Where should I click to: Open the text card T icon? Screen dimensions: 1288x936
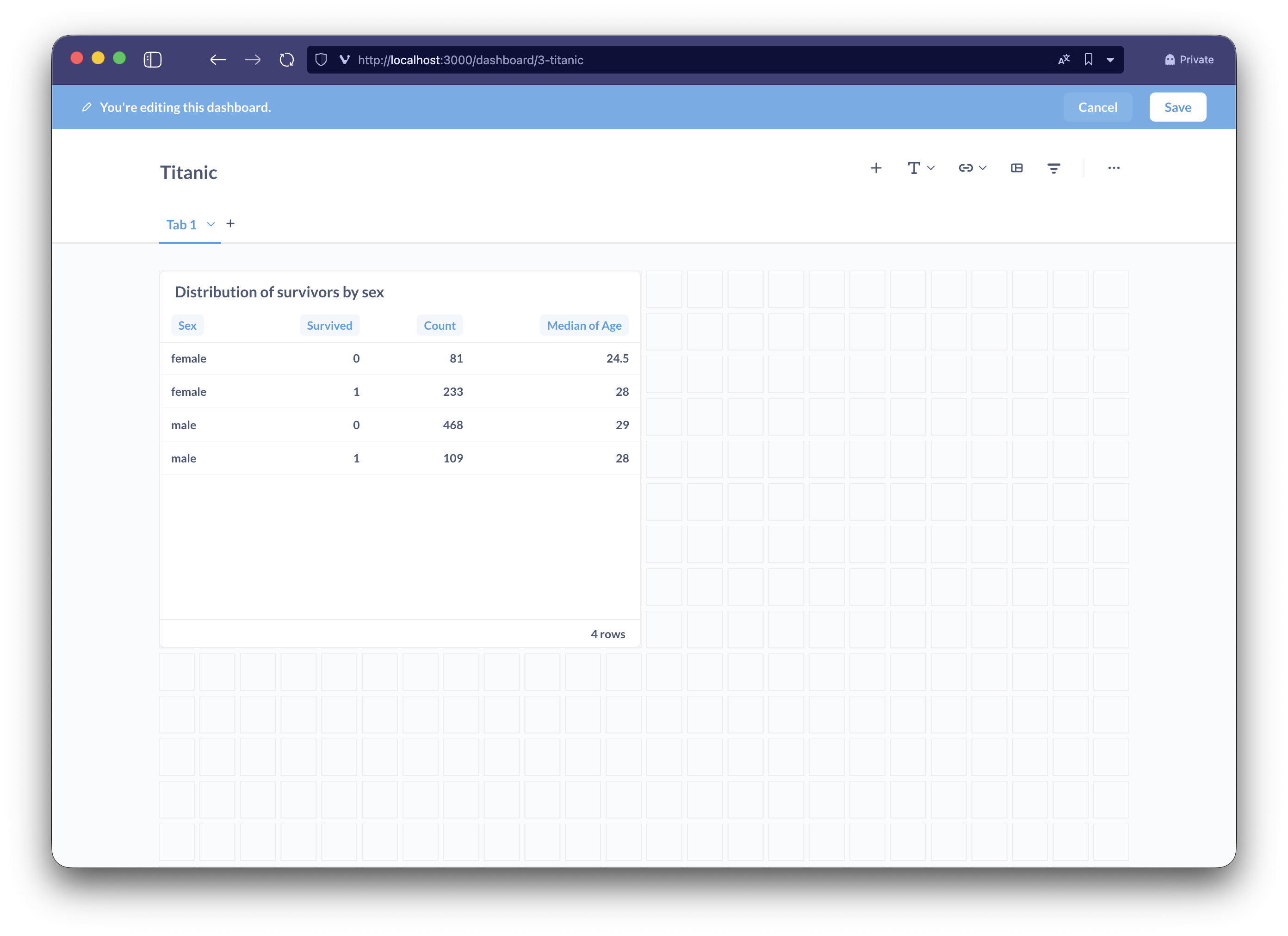913,168
